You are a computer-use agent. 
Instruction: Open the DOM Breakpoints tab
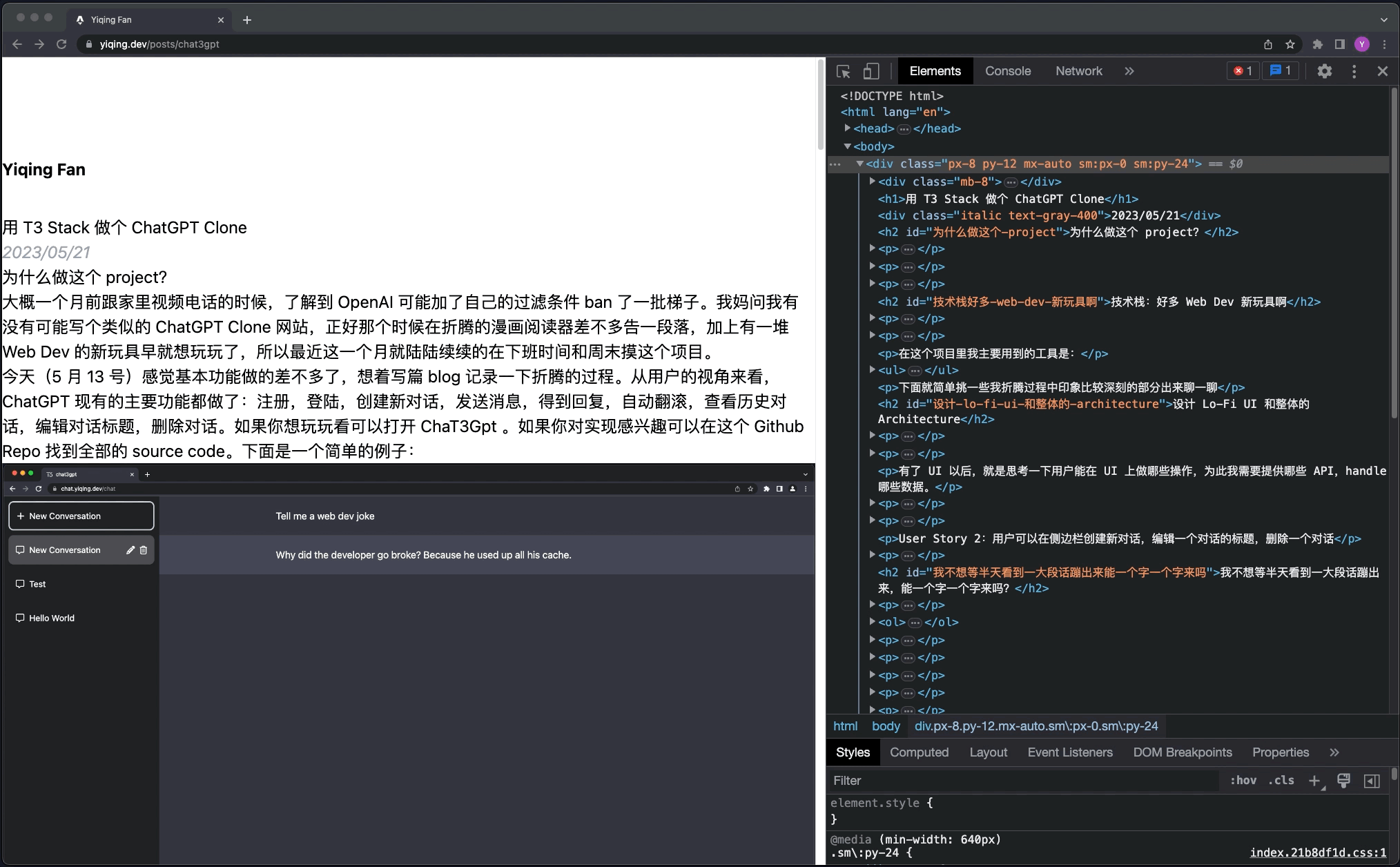click(1182, 752)
